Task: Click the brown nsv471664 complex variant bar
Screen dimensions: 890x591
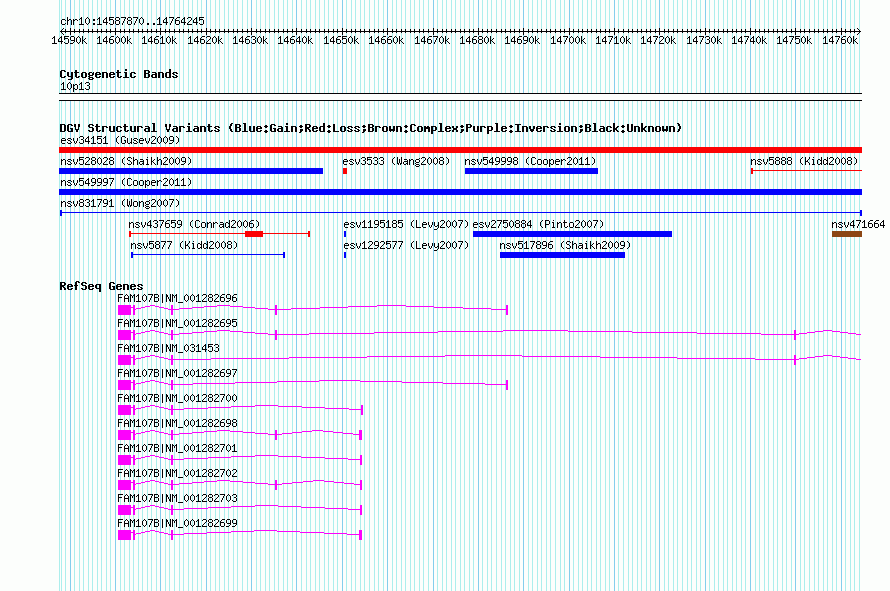Action: click(847, 234)
